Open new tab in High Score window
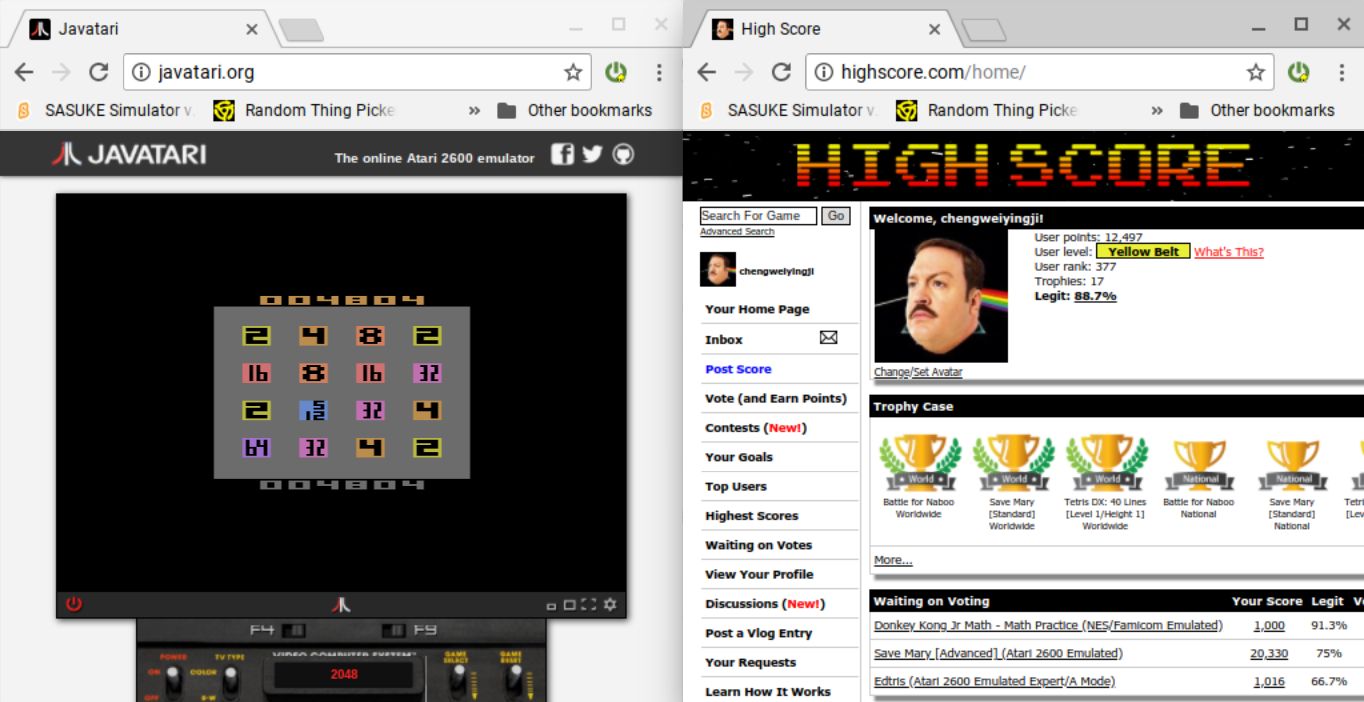Screen dimensions: 1364x702 tap(984, 31)
